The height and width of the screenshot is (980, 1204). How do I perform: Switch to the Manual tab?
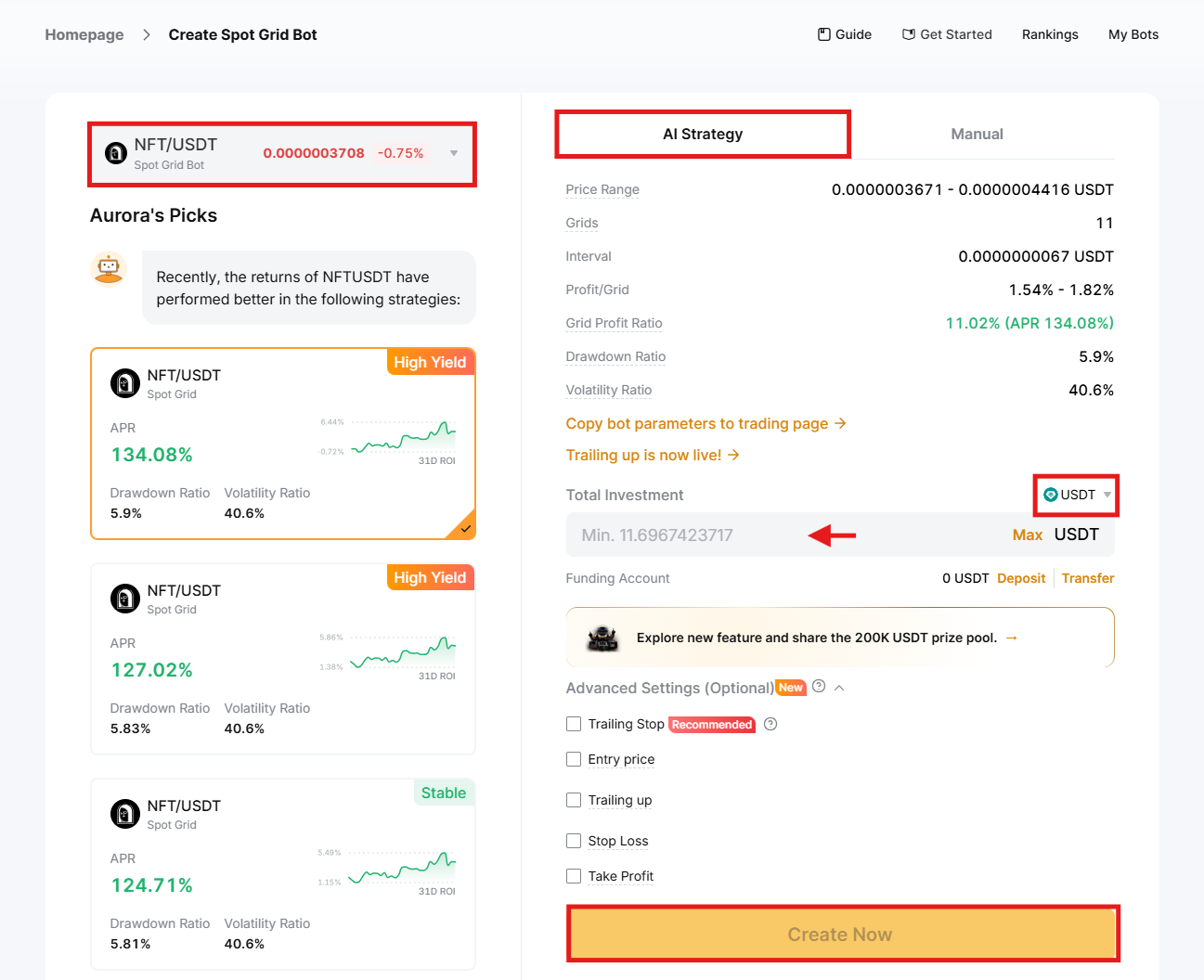point(977,134)
